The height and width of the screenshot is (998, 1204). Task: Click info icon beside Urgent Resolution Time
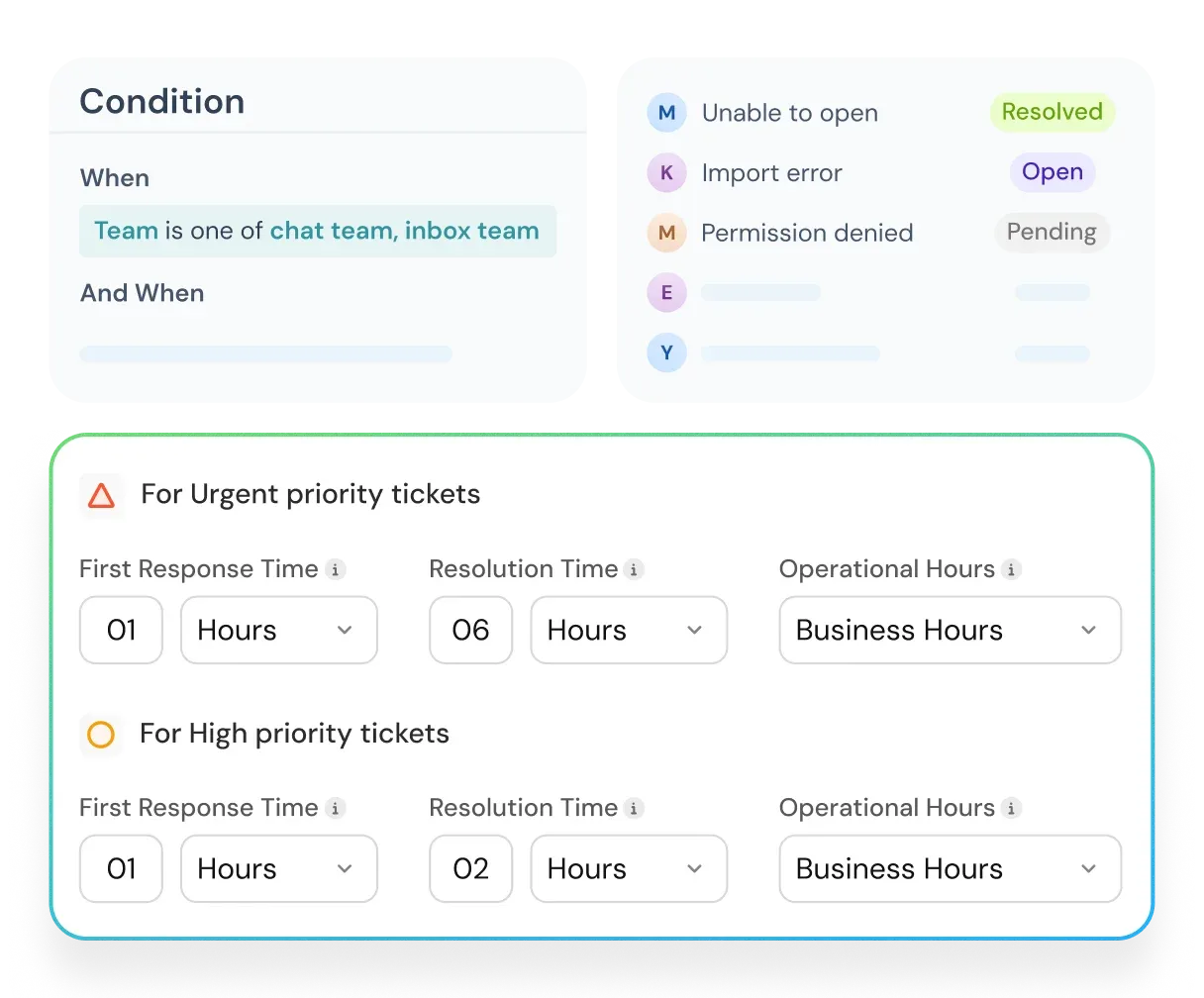pyautogui.click(x=635, y=569)
